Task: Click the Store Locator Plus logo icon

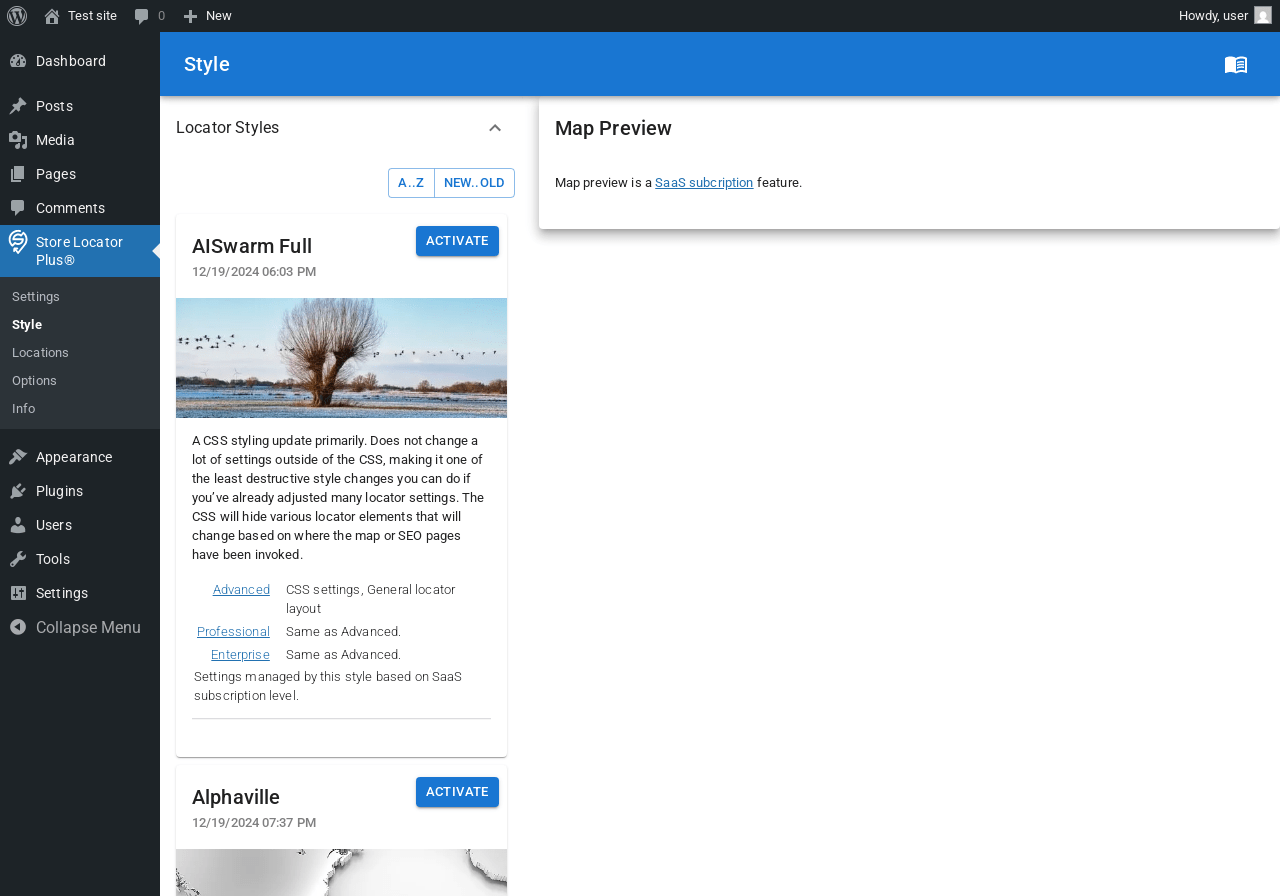Action: tap(18, 242)
